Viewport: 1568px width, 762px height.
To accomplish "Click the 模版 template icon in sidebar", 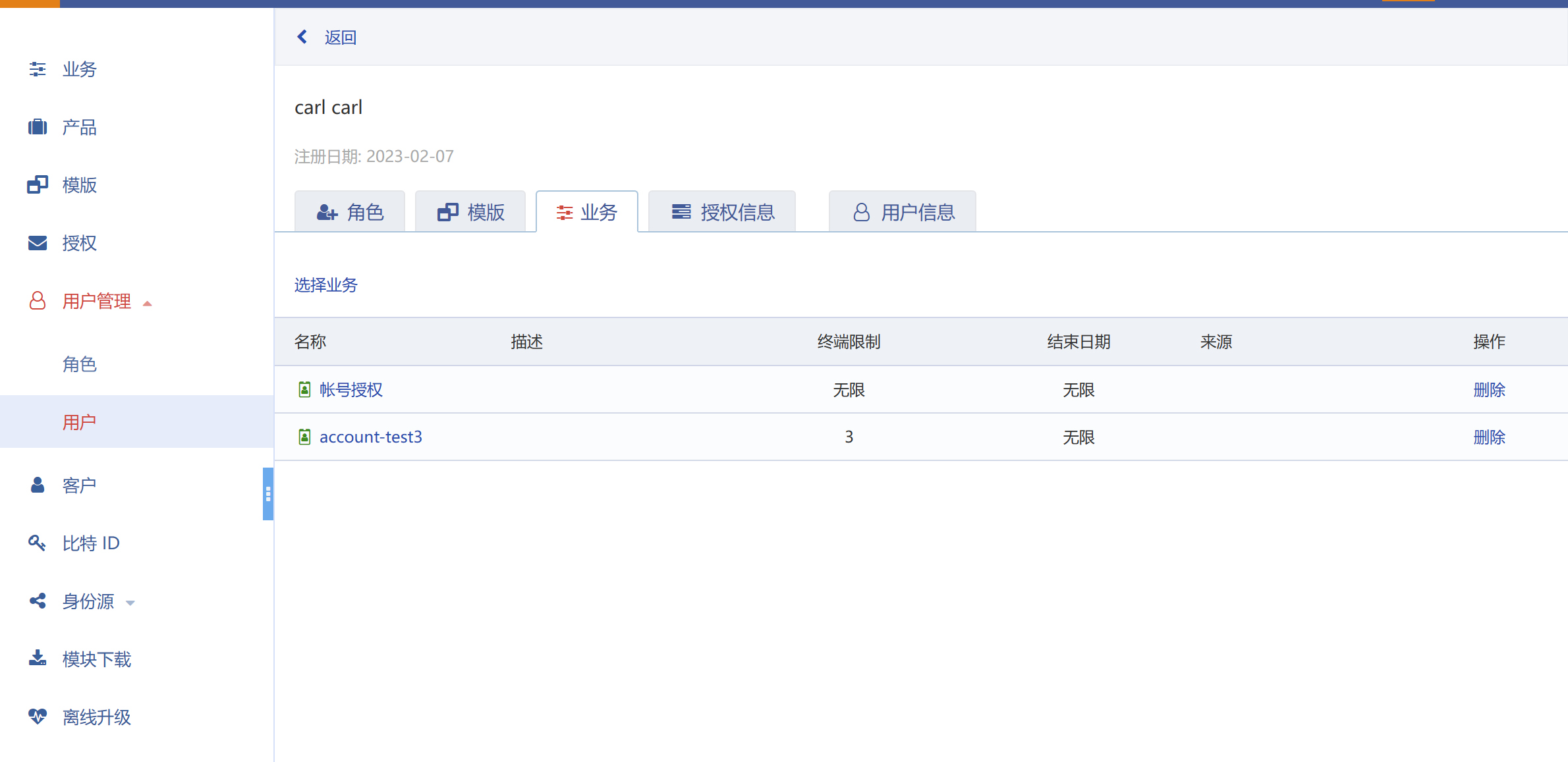I will pyautogui.click(x=38, y=184).
